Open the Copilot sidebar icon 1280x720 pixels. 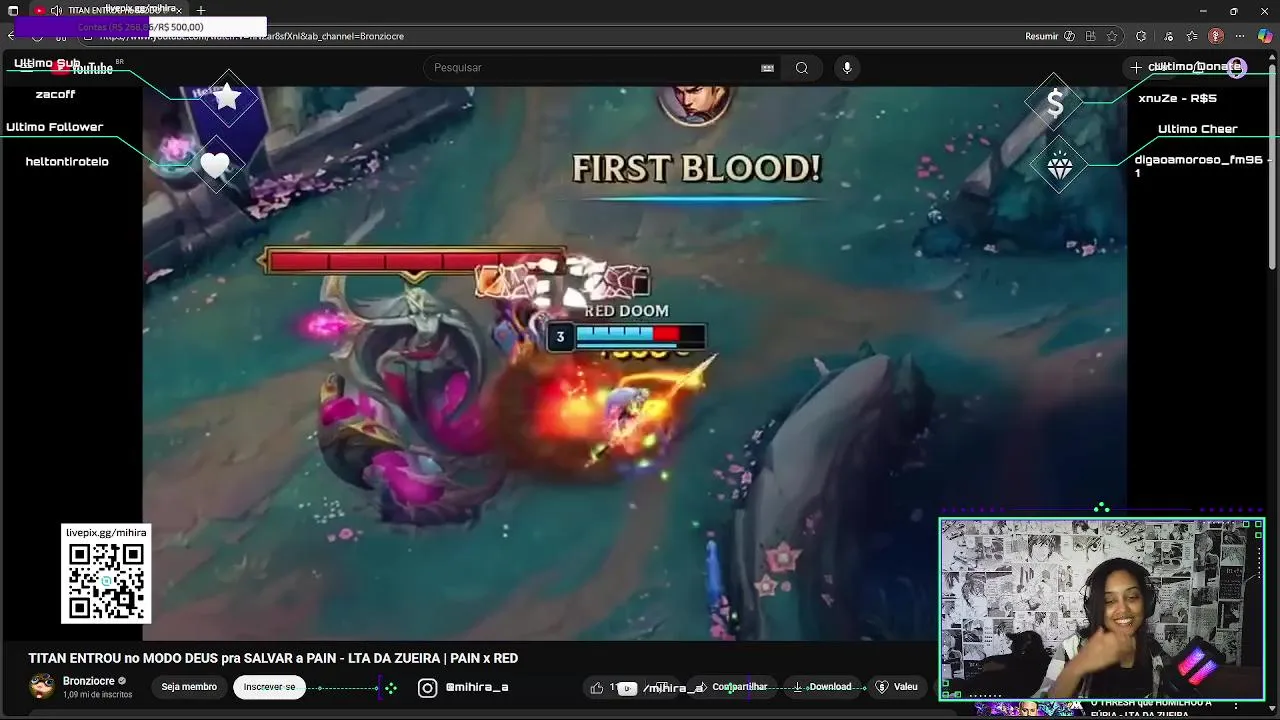coord(1265,36)
